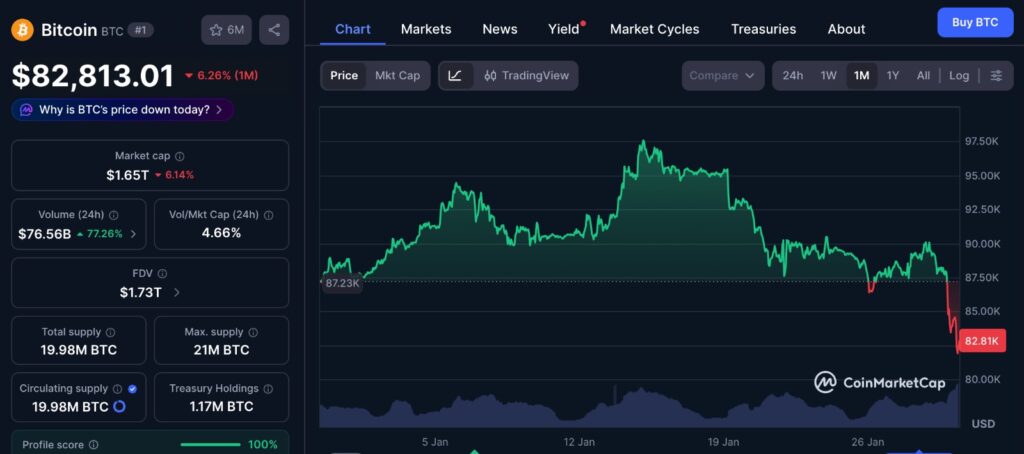Open the Markets tab

(426, 29)
